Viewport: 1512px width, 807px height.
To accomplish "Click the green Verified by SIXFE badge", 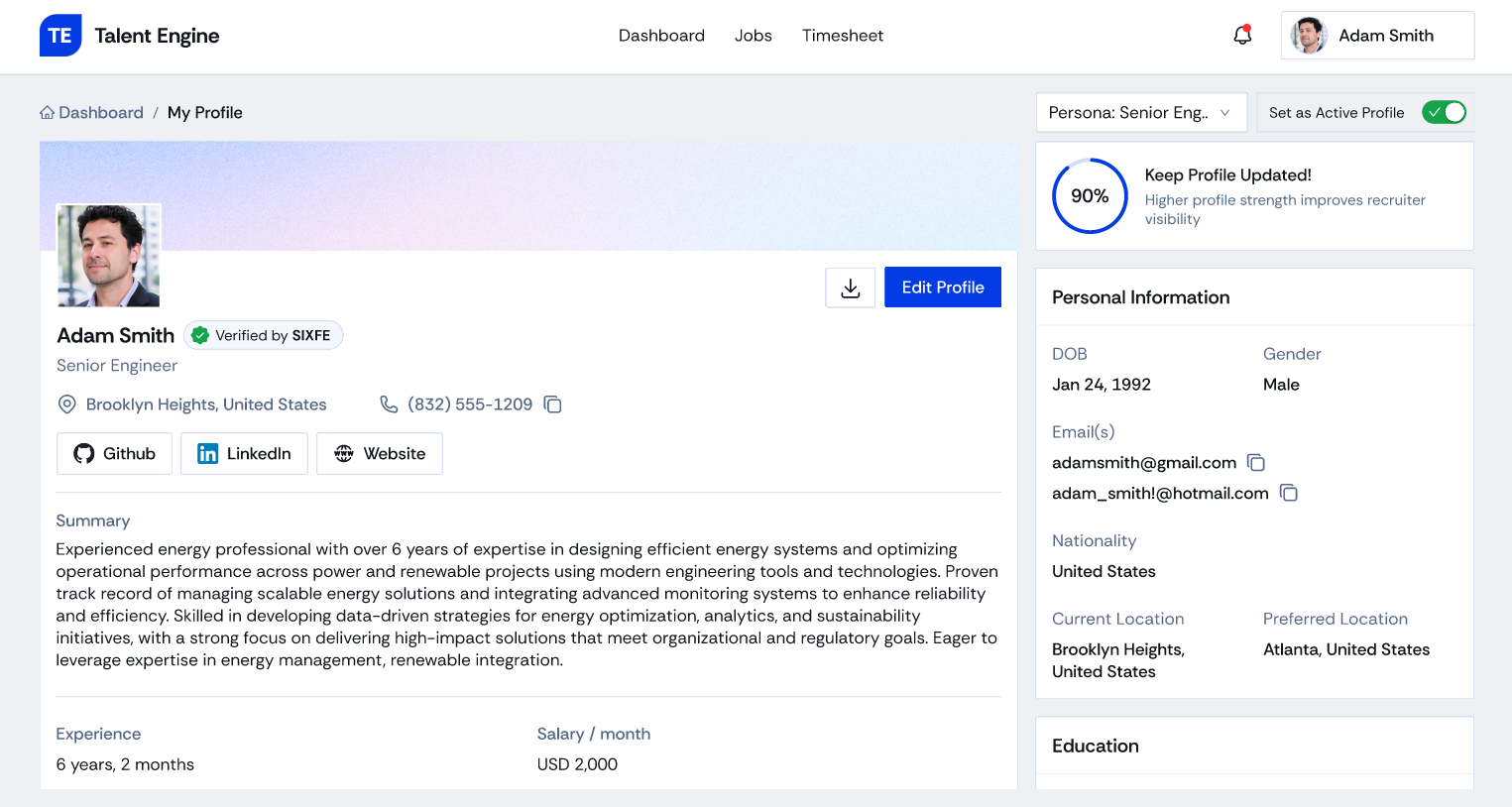I will point(264,335).
